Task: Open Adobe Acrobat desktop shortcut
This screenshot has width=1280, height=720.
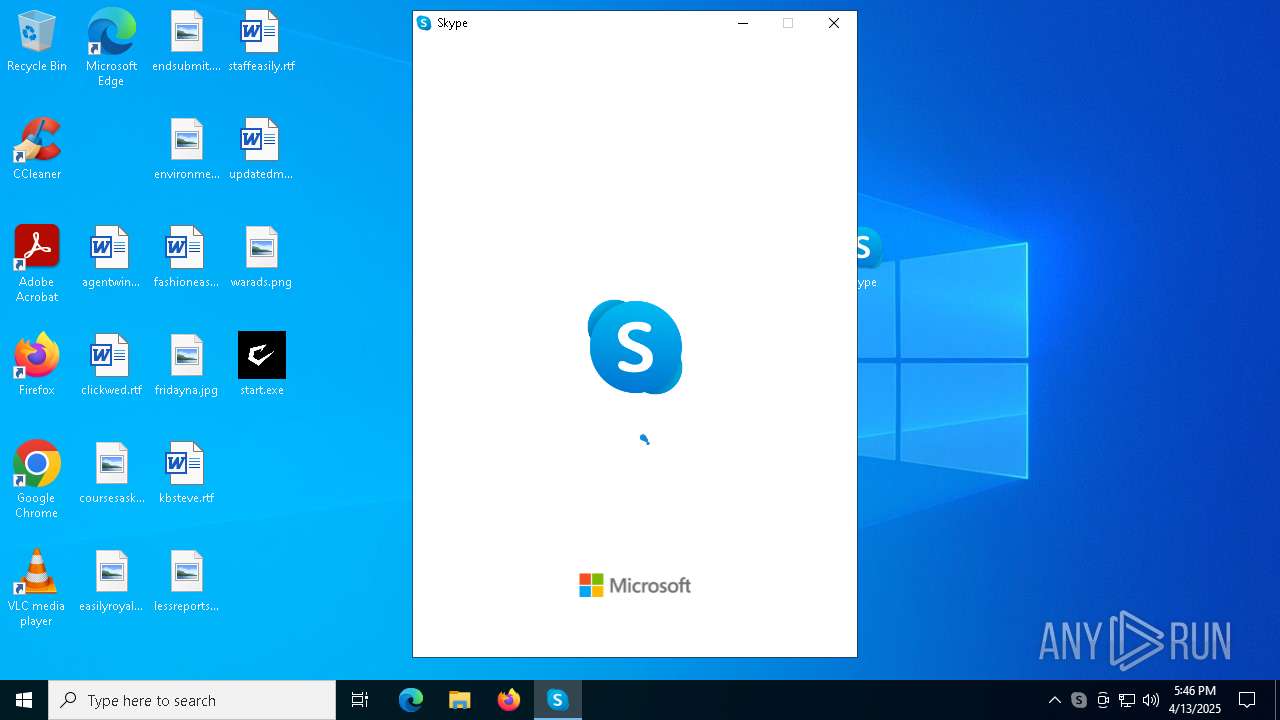Action: [x=37, y=263]
